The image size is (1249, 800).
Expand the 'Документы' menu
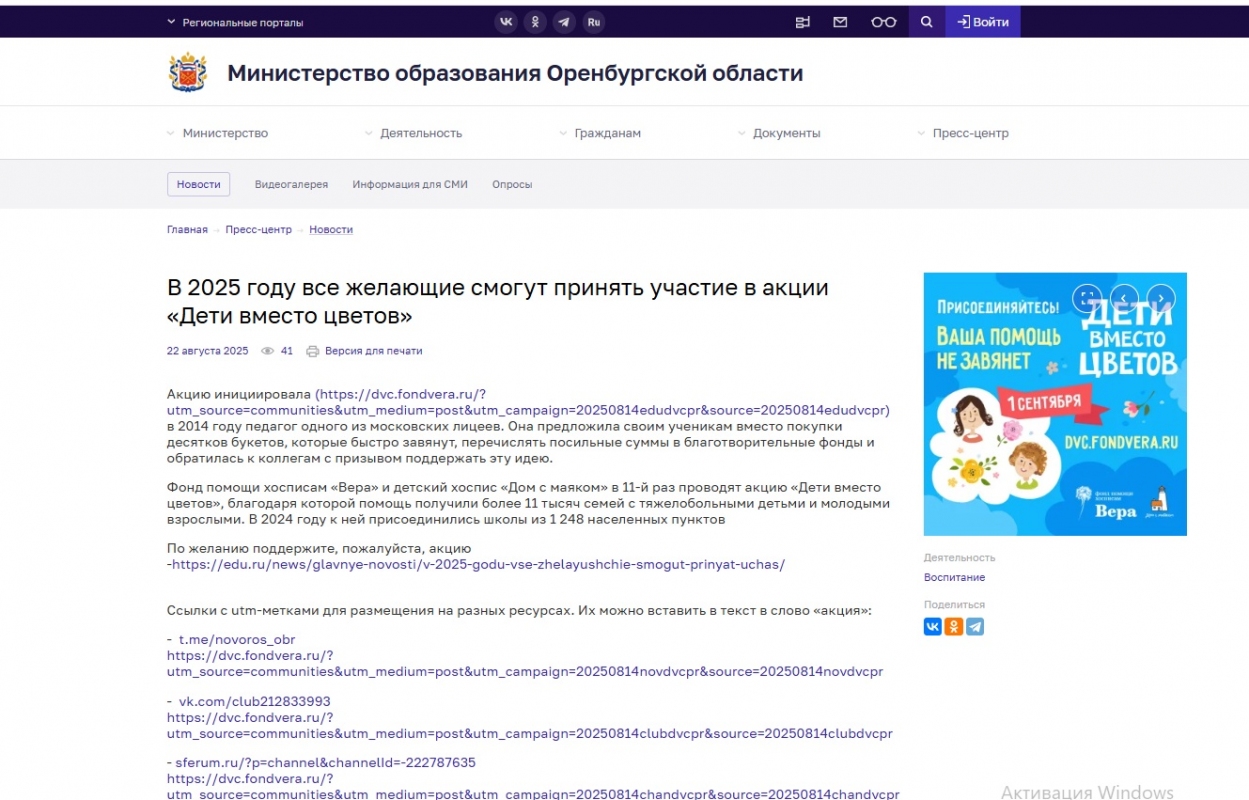click(x=786, y=133)
